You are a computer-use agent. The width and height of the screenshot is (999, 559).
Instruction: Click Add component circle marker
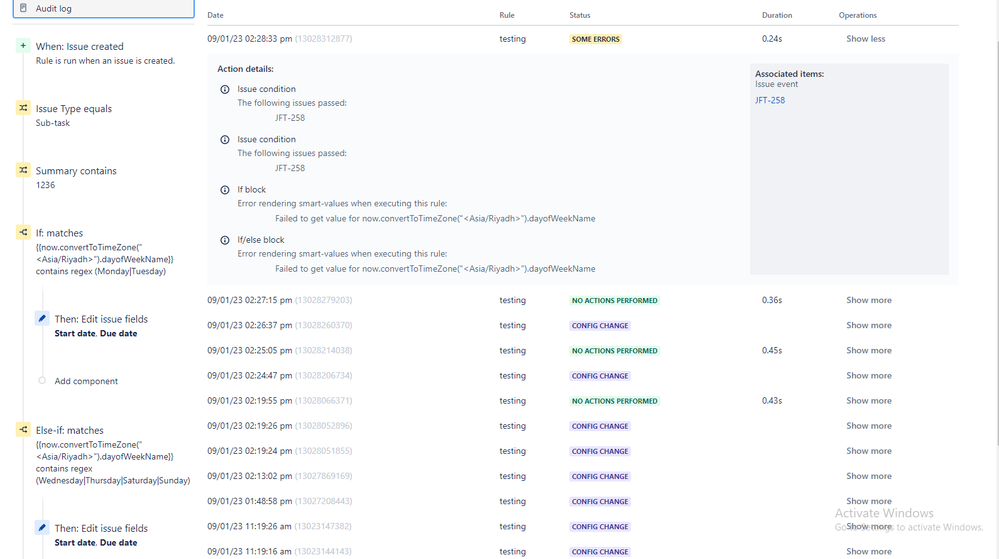[x=42, y=381]
